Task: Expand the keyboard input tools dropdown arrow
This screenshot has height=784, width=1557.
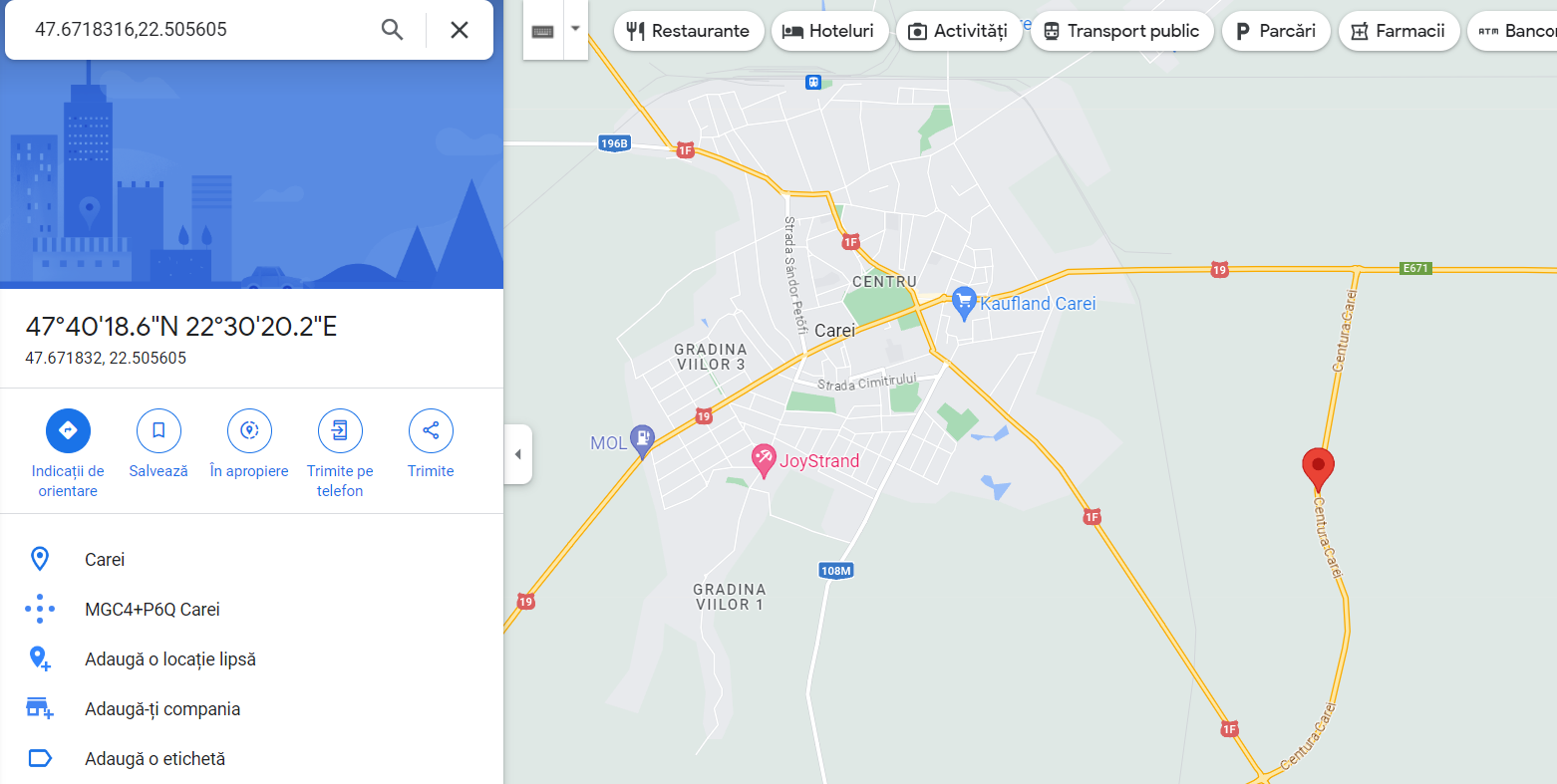Action: (575, 30)
